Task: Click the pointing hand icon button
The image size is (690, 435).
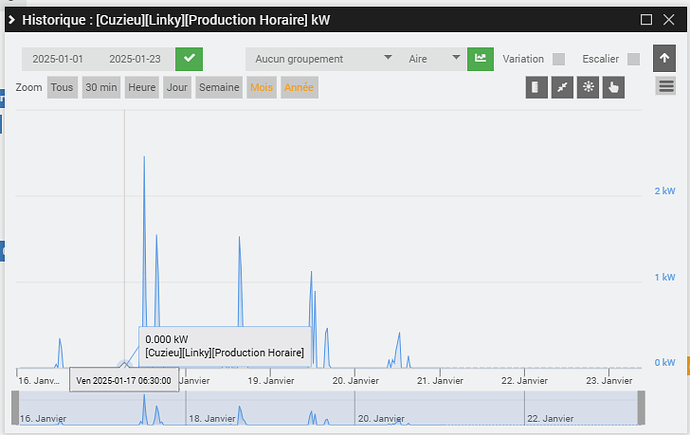Action: 613,87
